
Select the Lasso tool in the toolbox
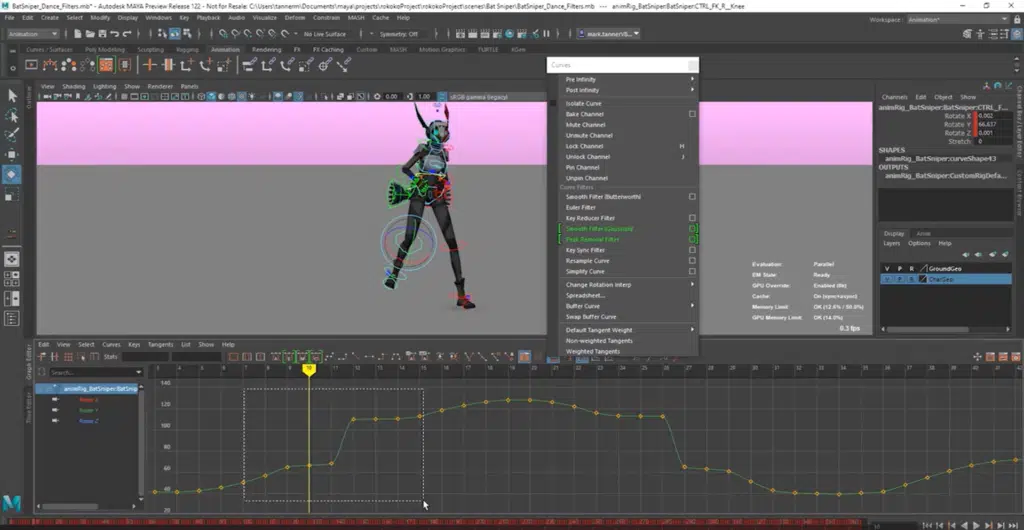click(12, 116)
